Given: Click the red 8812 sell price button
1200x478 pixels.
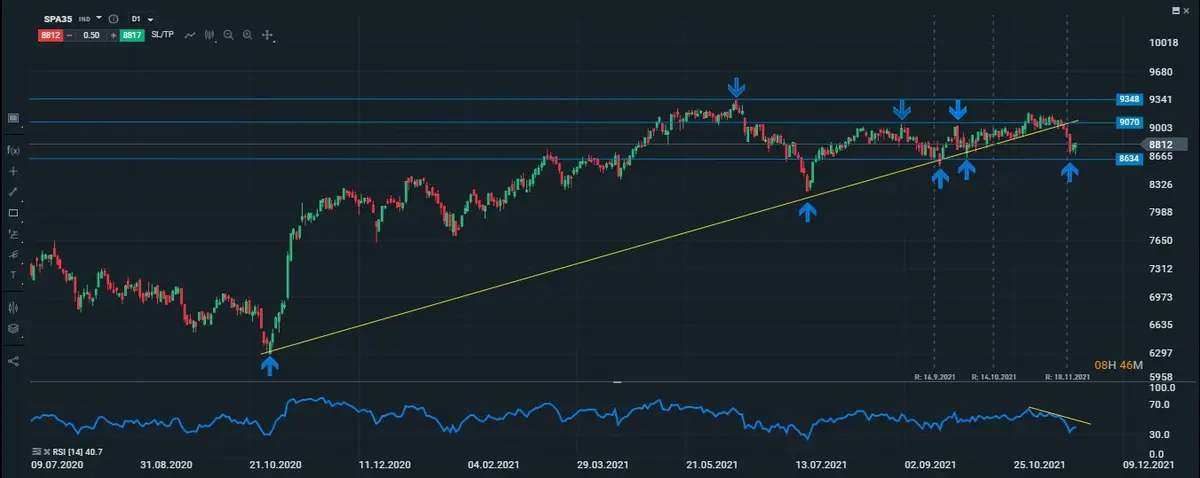Looking at the screenshot, I should [x=51, y=35].
